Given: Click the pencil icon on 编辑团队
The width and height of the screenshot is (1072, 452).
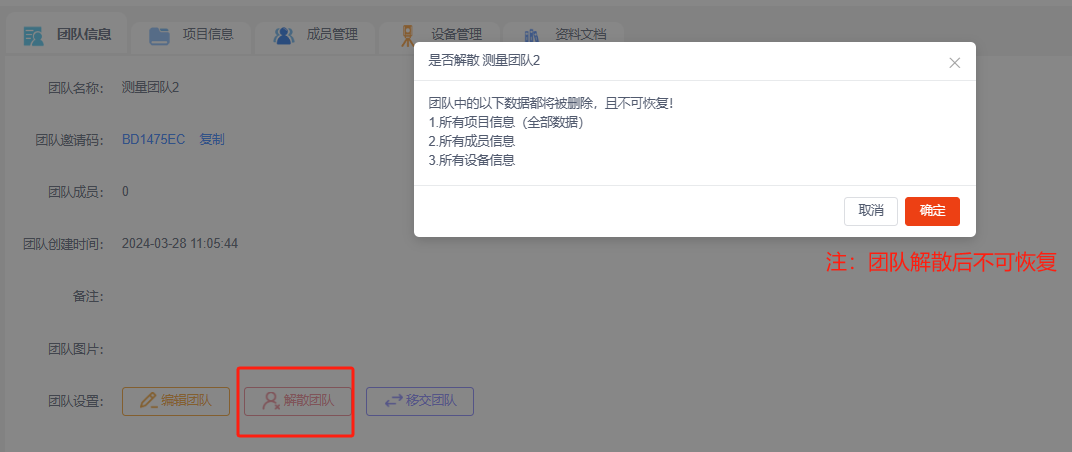Looking at the screenshot, I should (x=148, y=401).
